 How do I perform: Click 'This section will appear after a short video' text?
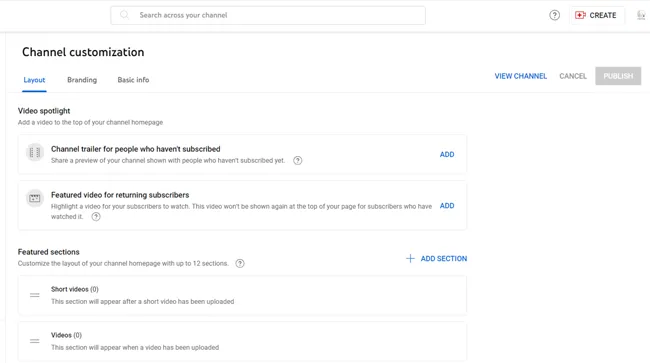pyautogui.click(x=143, y=302)
